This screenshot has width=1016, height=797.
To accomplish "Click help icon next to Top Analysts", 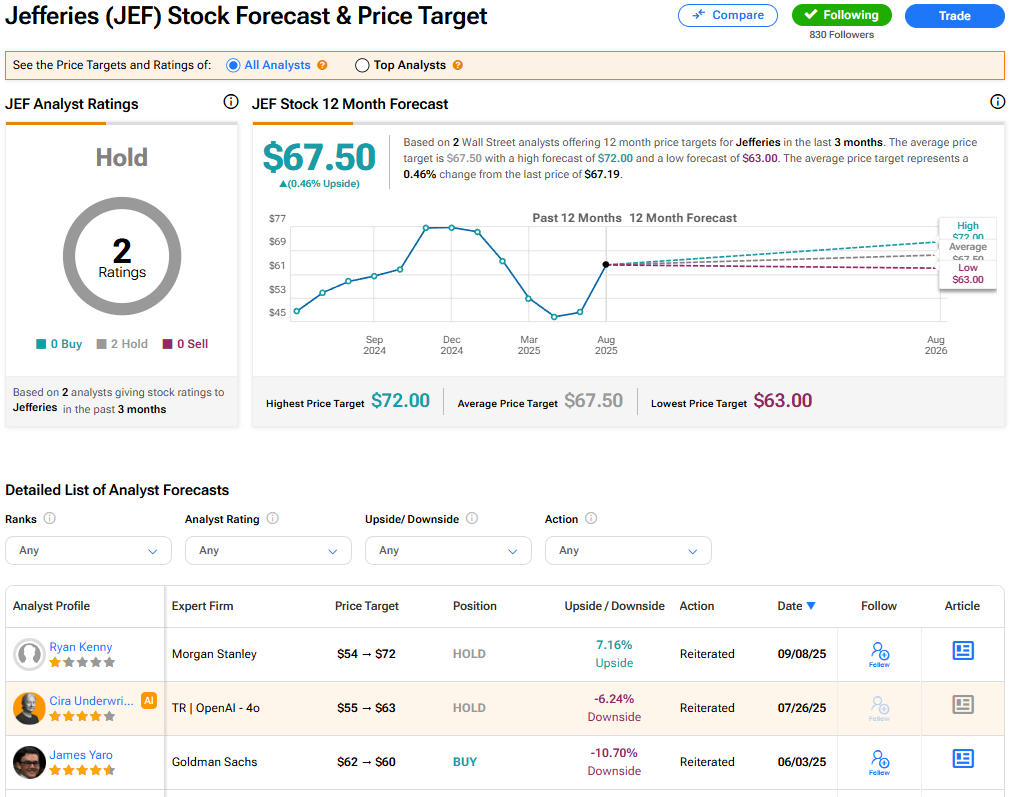I will [x=458, y=65].
